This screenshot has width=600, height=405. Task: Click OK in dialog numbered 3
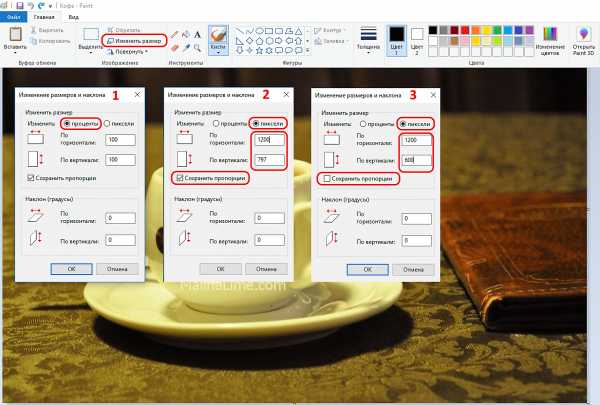click(368, 269)
